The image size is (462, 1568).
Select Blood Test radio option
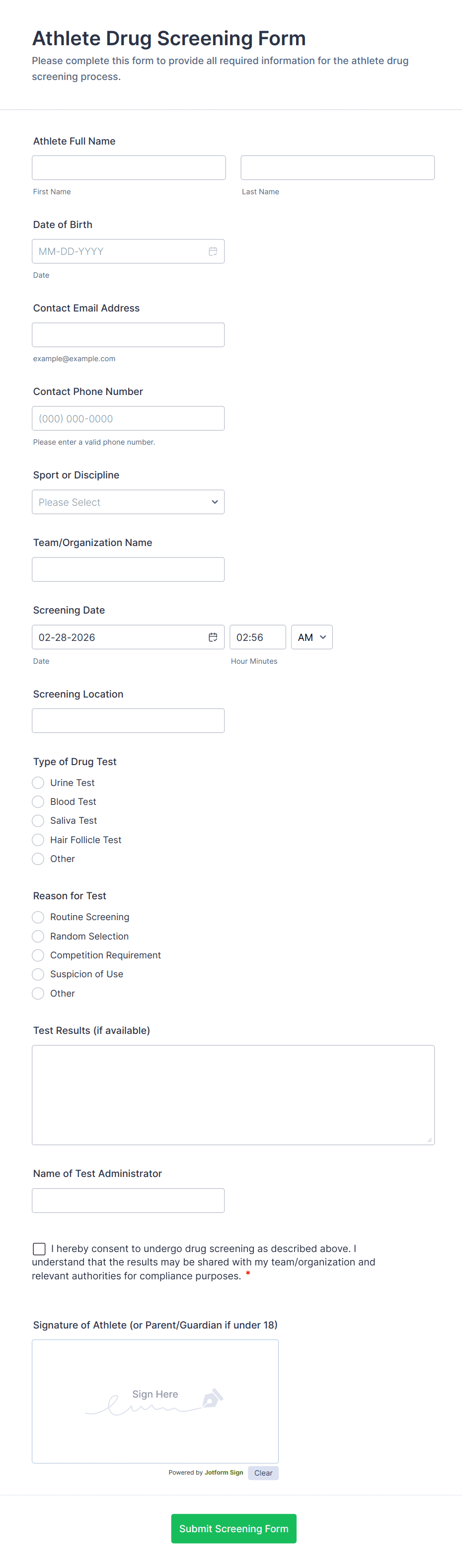click(x=38, y=802)
